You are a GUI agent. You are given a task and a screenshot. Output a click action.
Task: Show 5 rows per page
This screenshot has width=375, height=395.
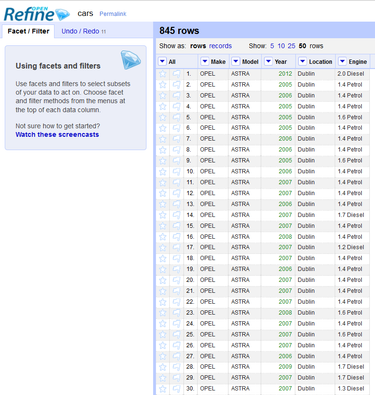pos(272,46)
